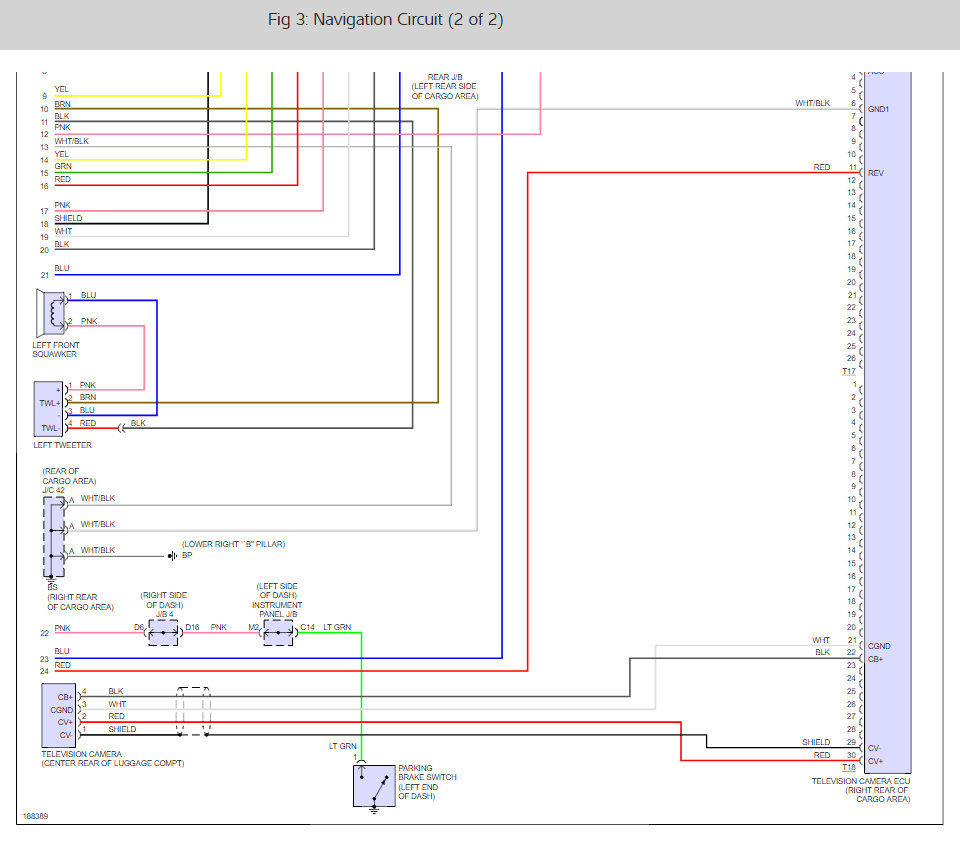Screen dimensions: 960x850
Task: Click the 'RED' label at ECU pin 11
Action: (x=822, y=167)
